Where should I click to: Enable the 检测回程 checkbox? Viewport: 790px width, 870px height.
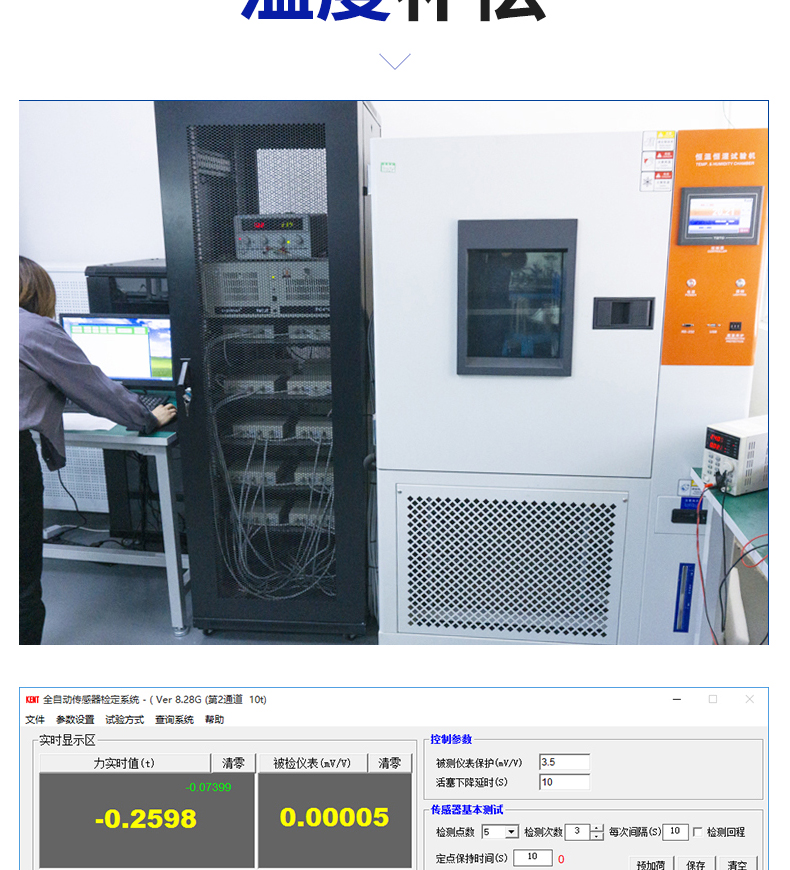click(x=698, y=832)
